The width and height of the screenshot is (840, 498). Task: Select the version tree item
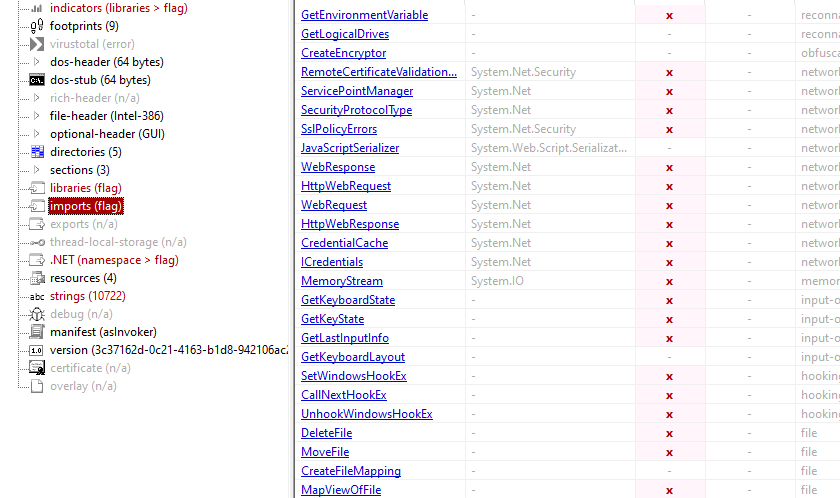coord(169,350)
